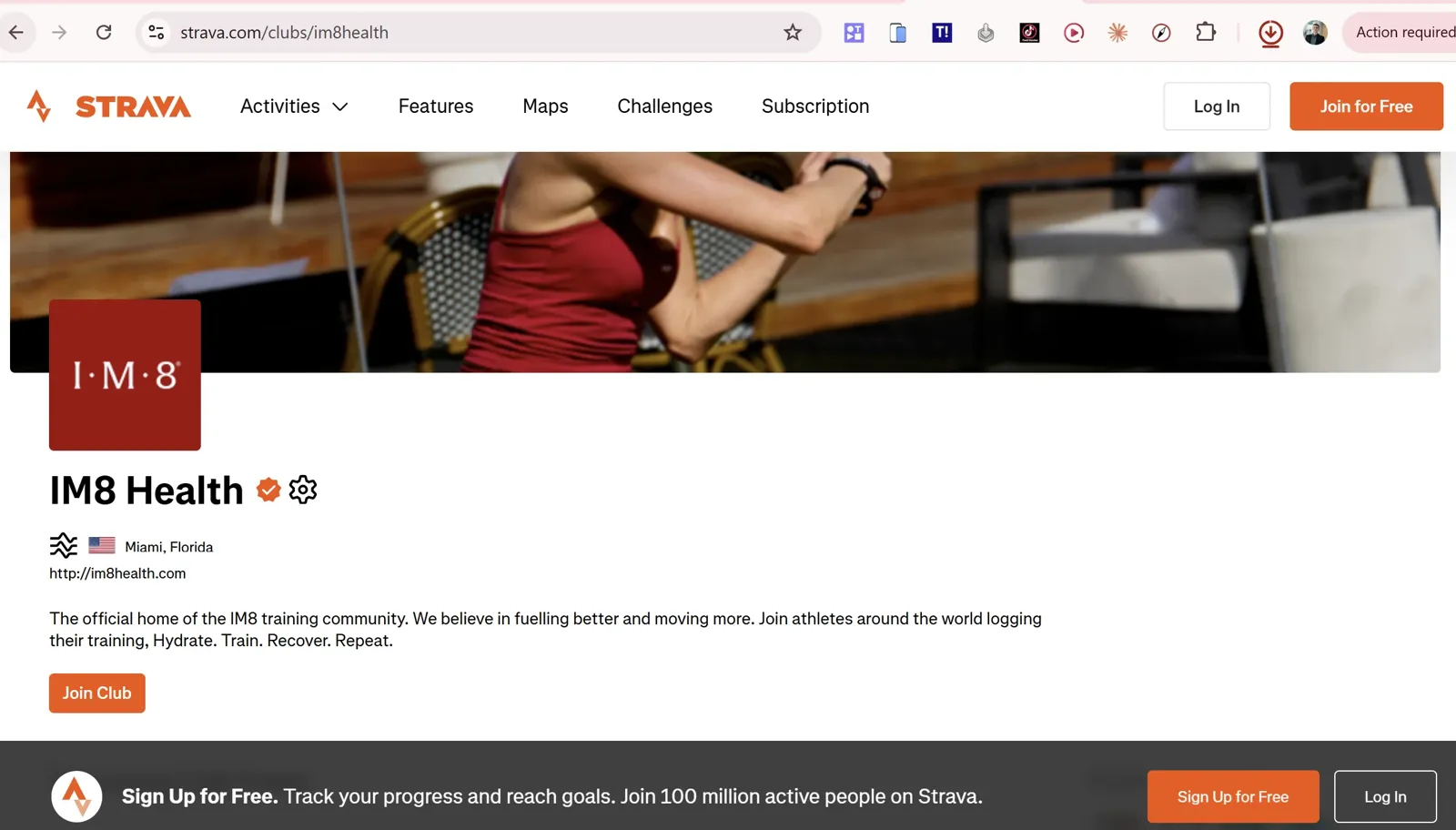Open the orange starburst extension icon

coord(1117,33)
